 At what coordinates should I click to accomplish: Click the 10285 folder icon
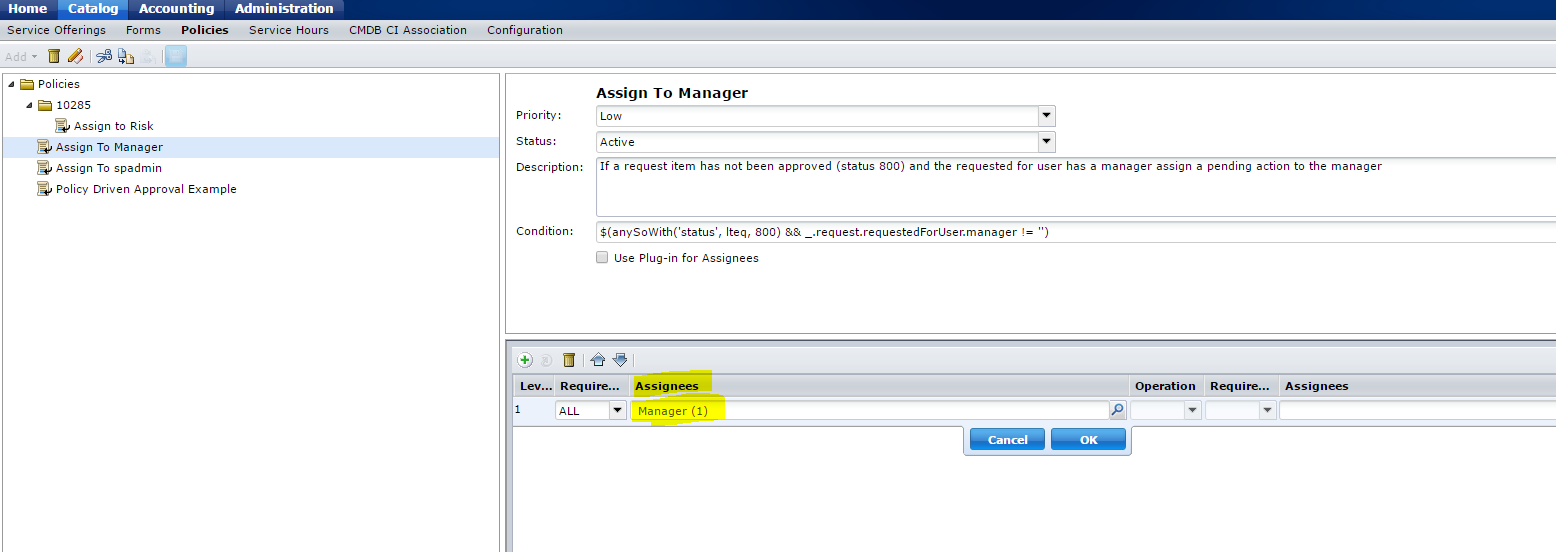(x=45, y=105)
